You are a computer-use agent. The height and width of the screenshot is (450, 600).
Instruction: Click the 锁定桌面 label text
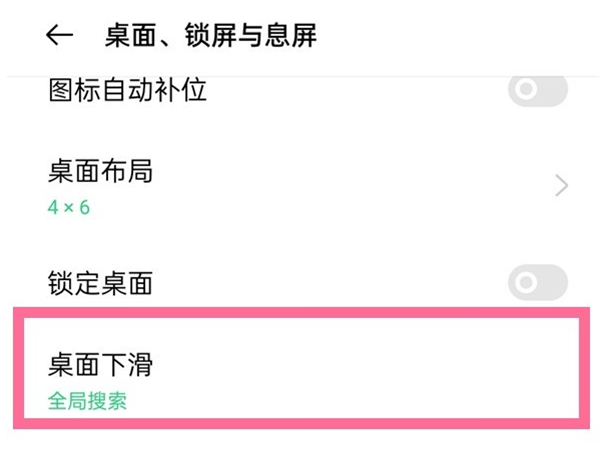[99, 283]
